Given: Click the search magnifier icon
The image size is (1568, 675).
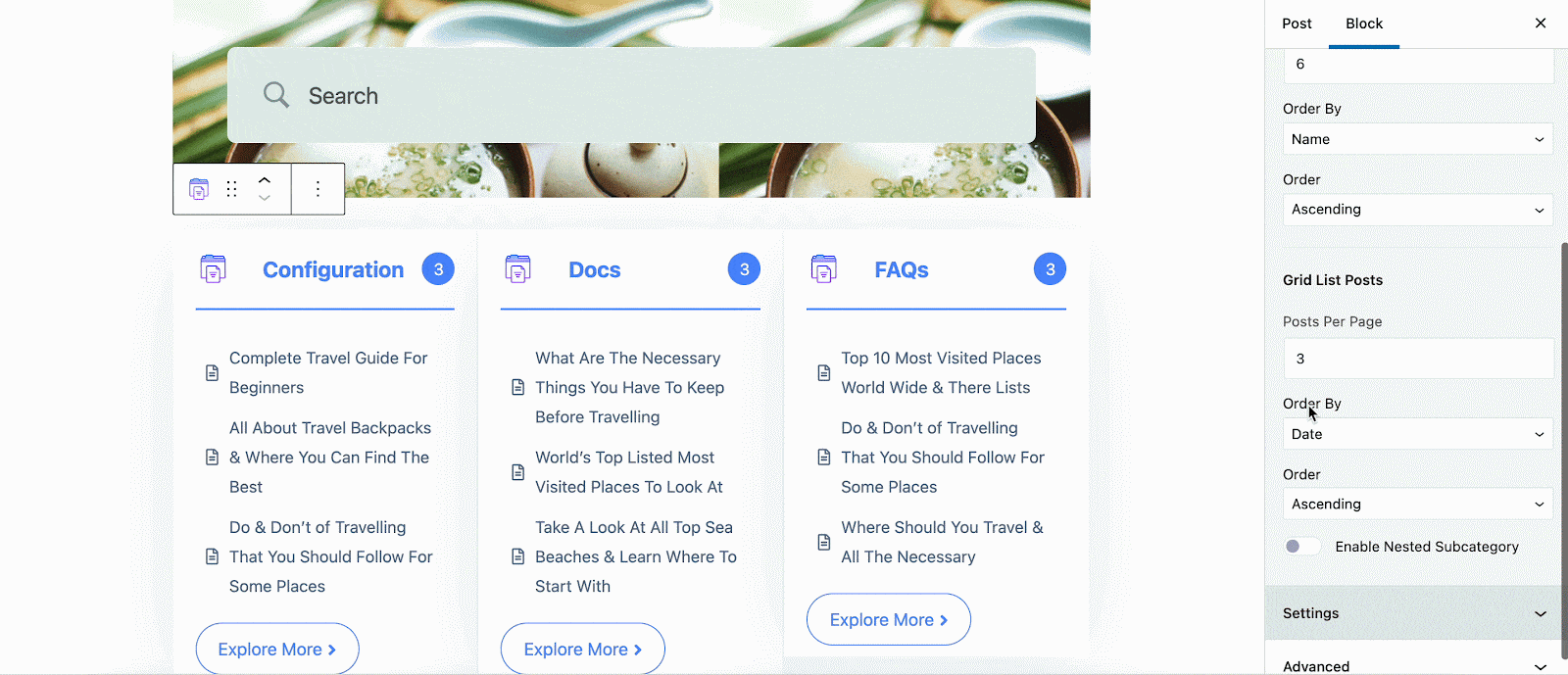Looking at the screenshot, I should click(x=276, y=95).
